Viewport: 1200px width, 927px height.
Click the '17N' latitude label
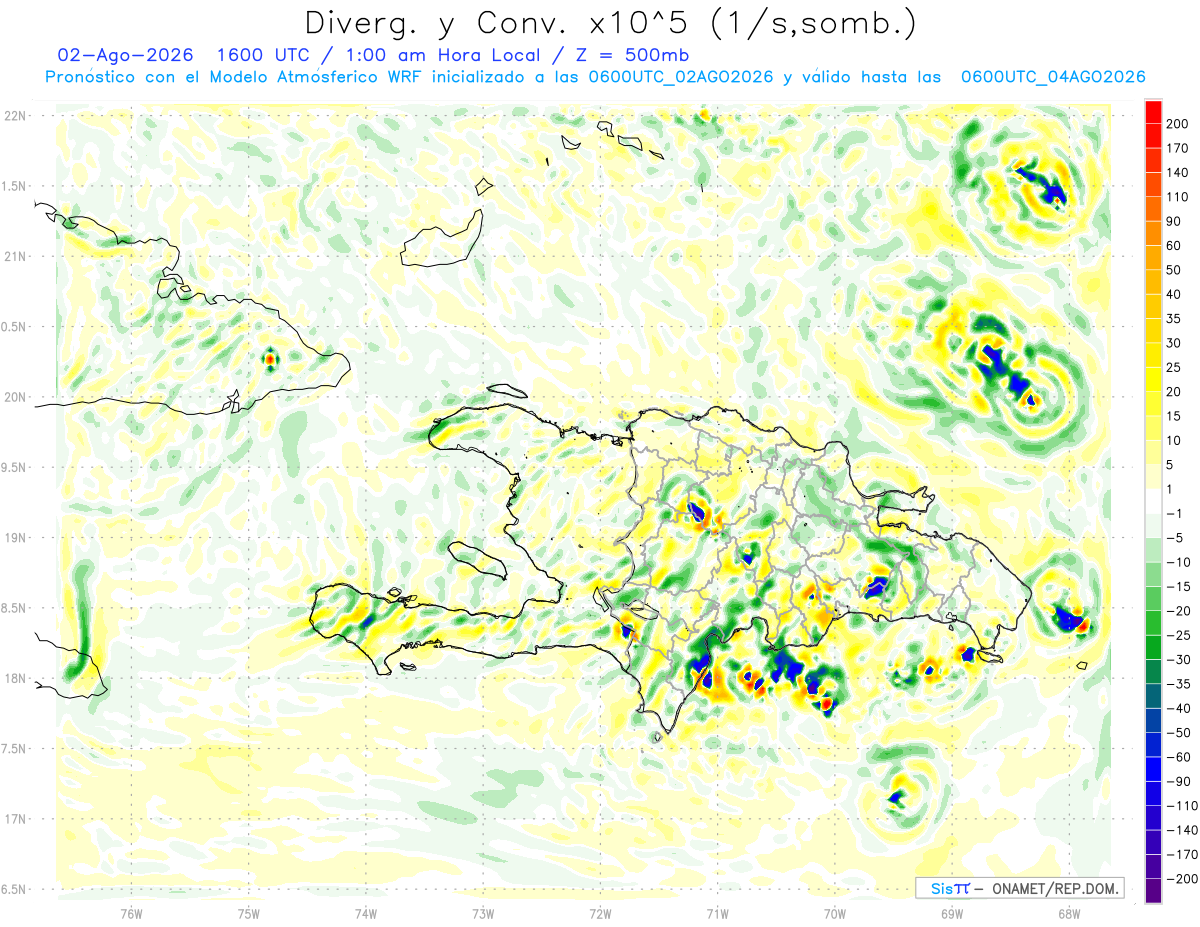point(15,819)
